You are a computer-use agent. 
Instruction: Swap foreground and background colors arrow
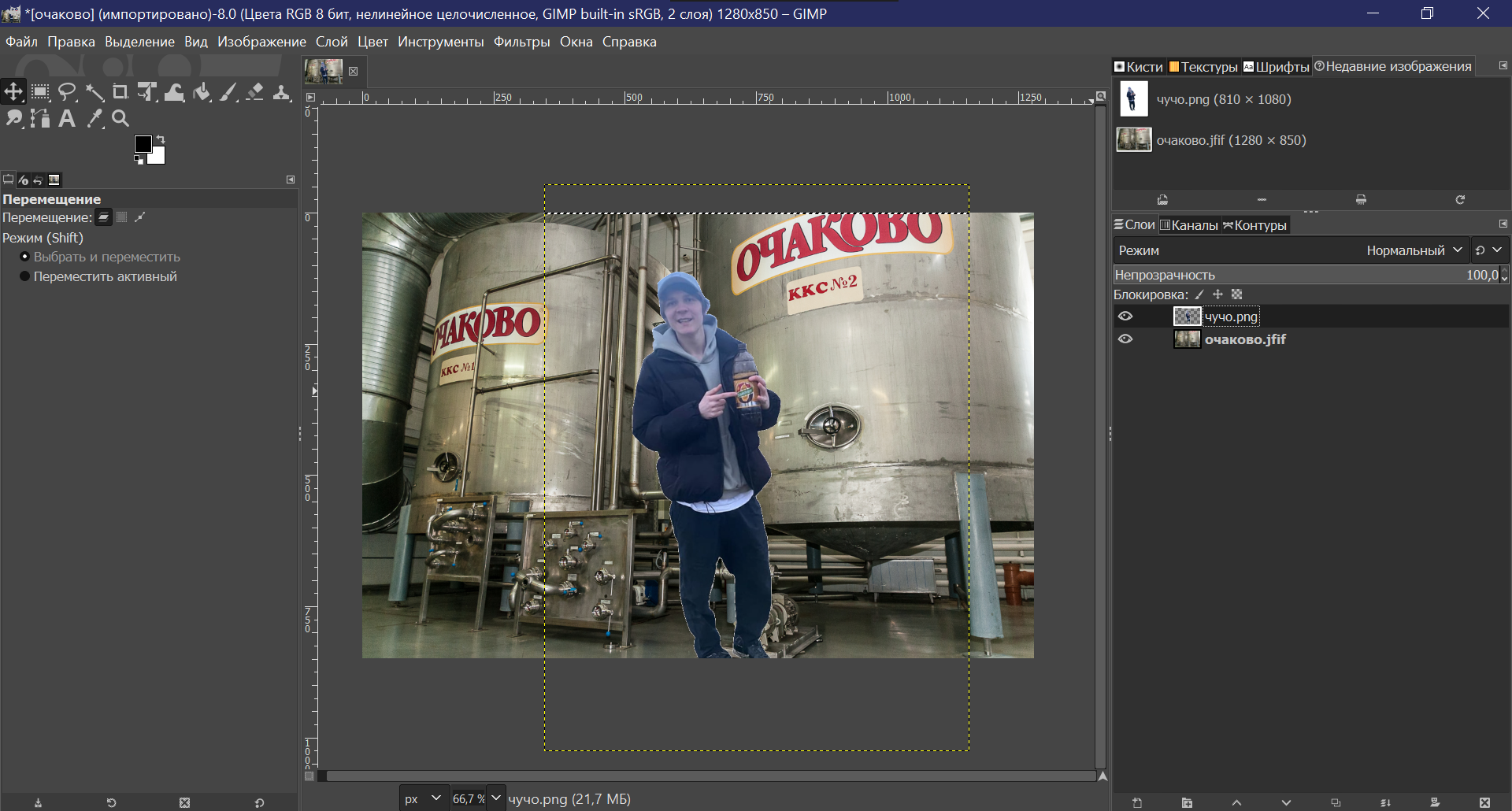pyautogui.click(x=161, y=139)
